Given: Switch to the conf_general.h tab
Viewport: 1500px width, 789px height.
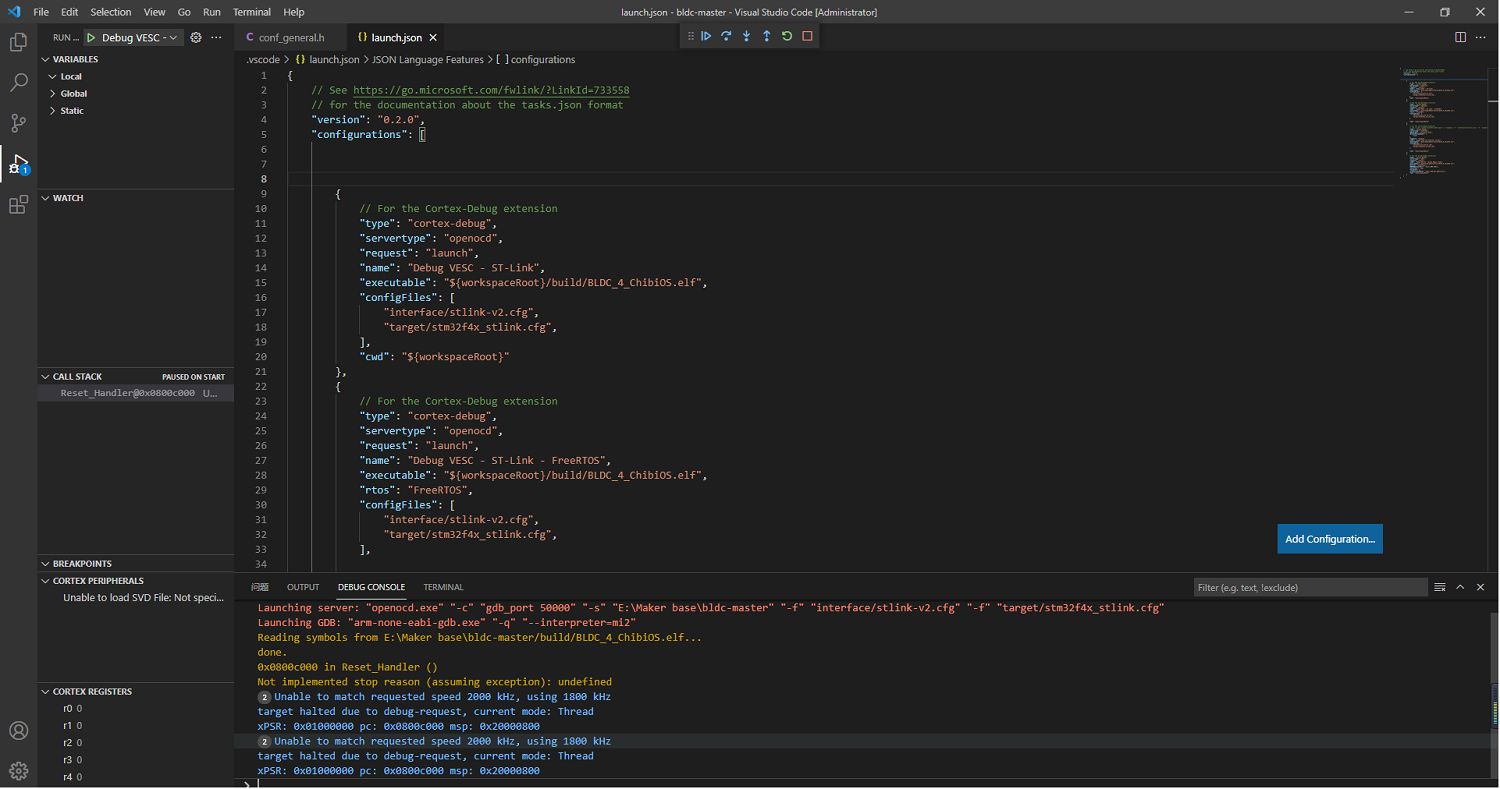Looking at the screenshot, I should coord(290,35).
